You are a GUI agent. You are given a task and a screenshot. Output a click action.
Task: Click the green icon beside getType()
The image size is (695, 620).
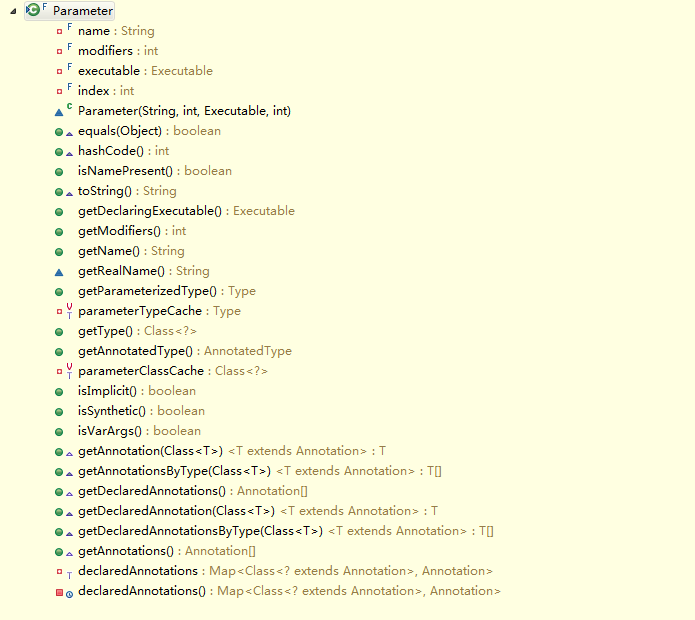(x=59, y=332)
